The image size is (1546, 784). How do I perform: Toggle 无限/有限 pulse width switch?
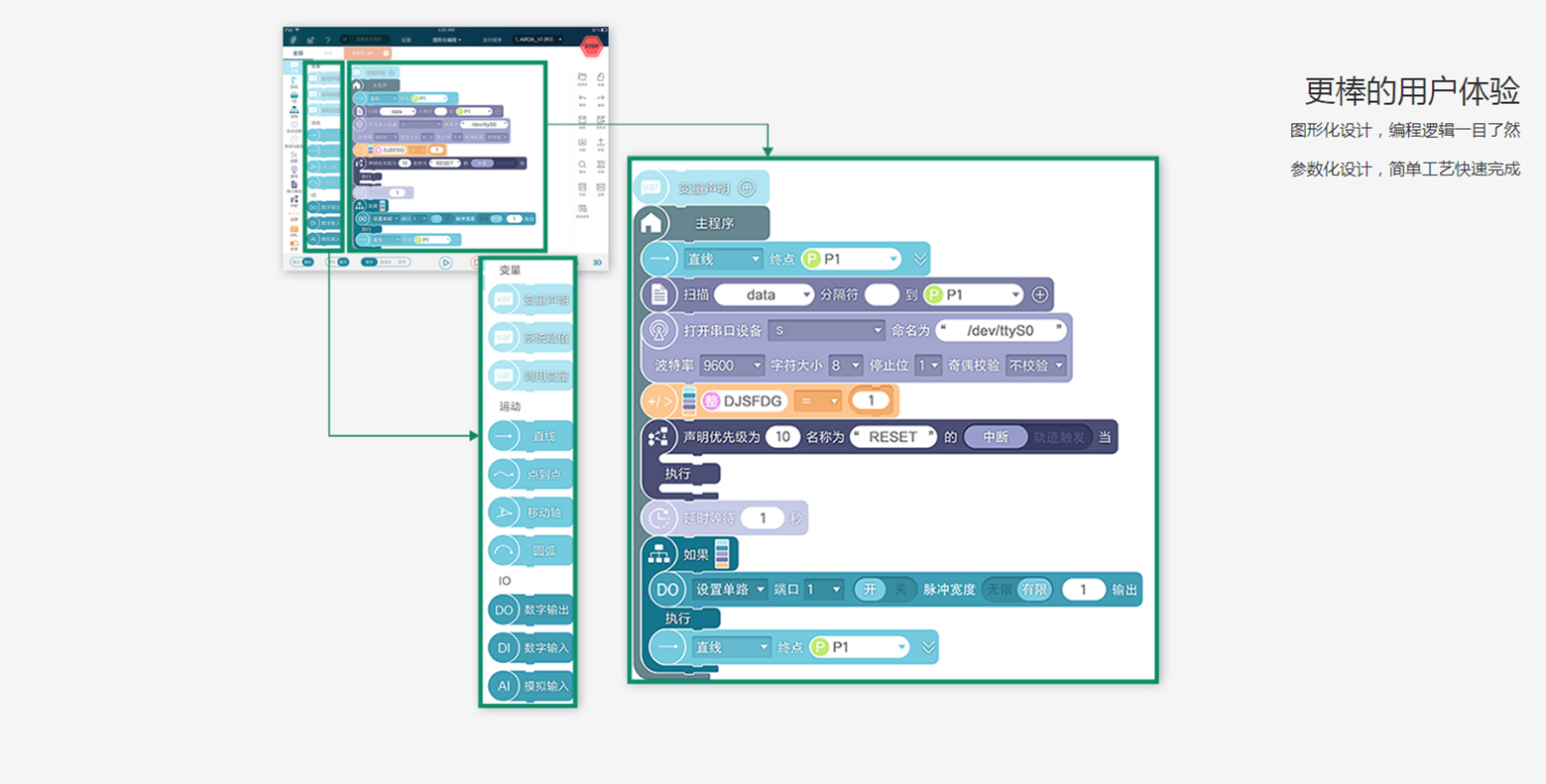pos(1017,589)
